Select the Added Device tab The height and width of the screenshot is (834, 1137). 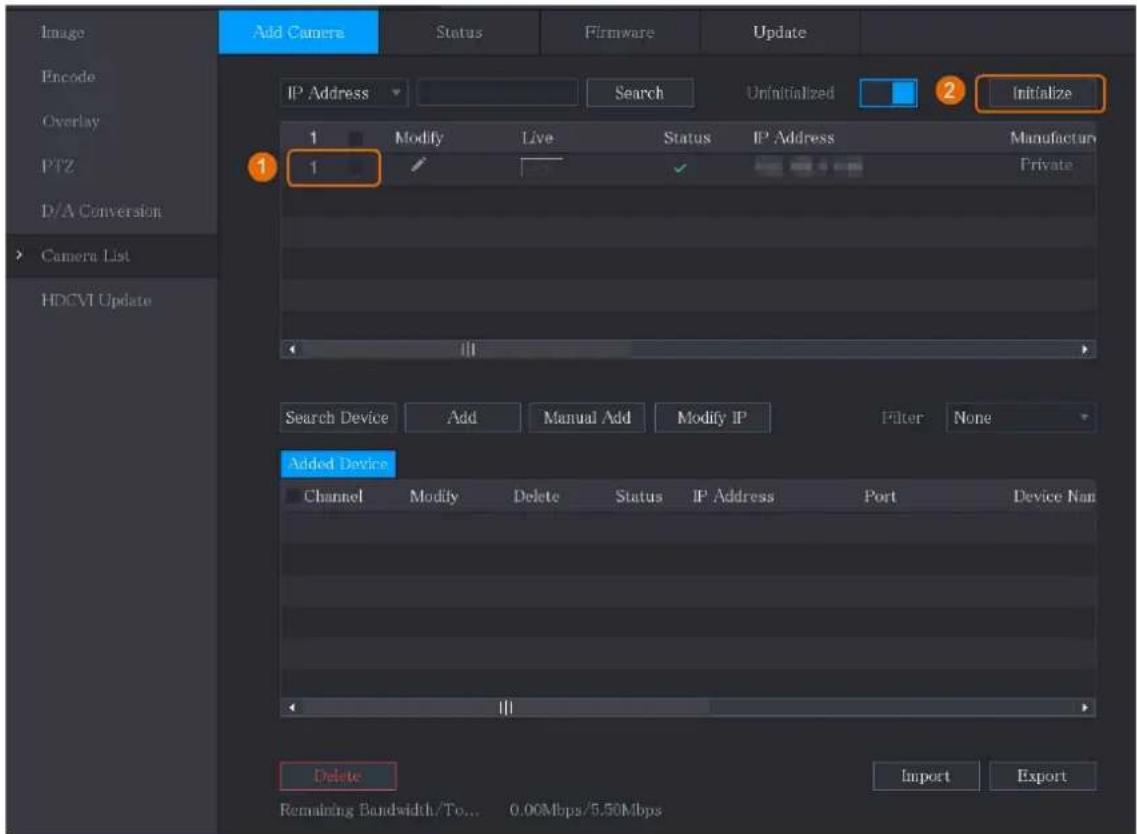coord(338,463)
